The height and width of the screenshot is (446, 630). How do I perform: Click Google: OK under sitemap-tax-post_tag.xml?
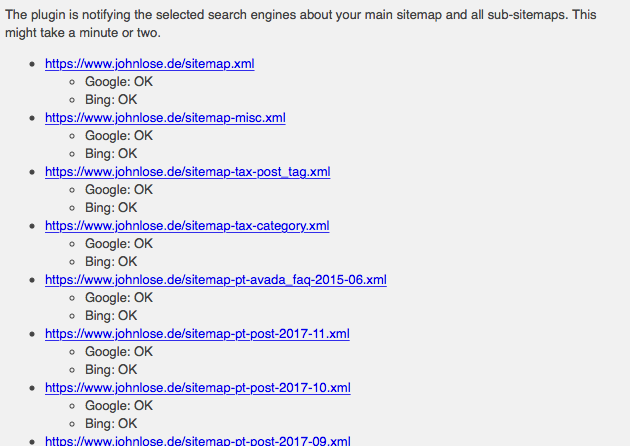coord(119,190)
